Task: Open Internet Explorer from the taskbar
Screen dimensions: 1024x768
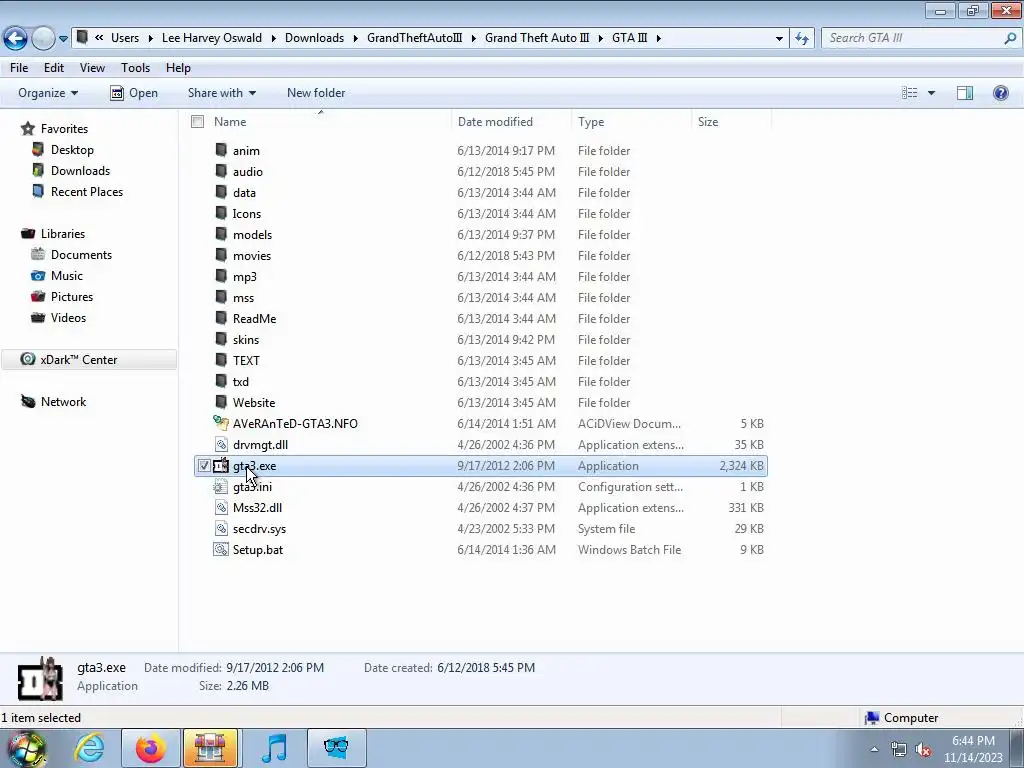Action: [x=89, y=748]
